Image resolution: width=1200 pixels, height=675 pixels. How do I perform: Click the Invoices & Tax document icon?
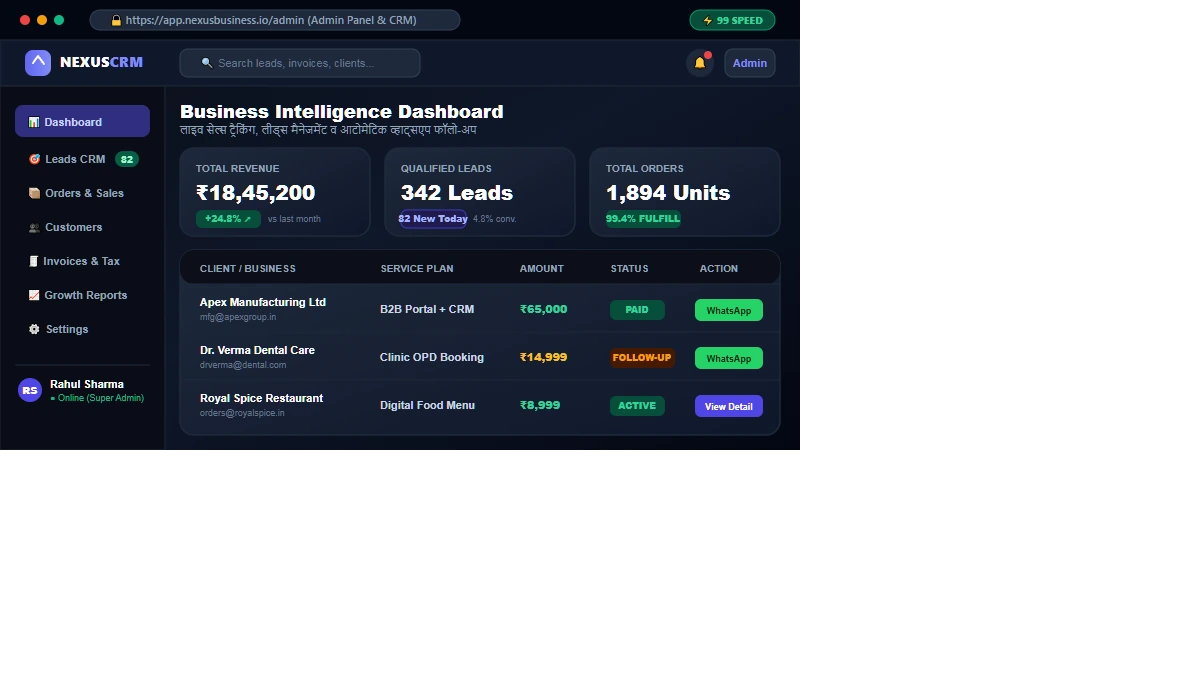(34, 261)
